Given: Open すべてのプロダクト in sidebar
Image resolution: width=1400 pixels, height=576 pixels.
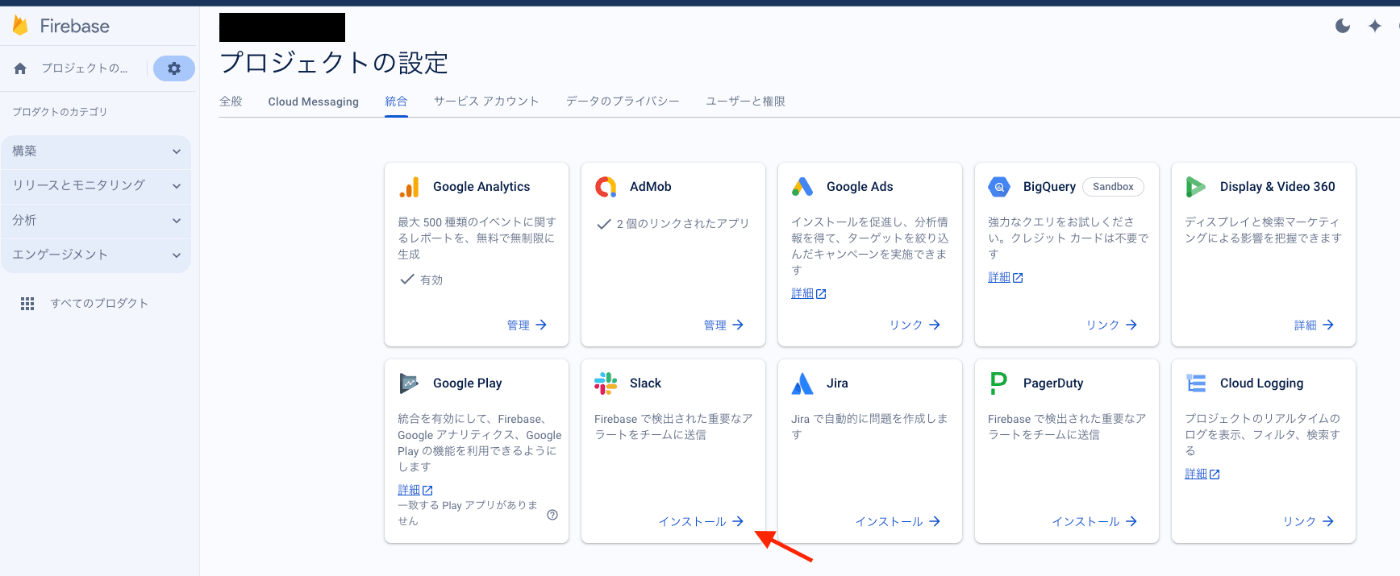Looking at the screenshot, I should click(100, 303).
